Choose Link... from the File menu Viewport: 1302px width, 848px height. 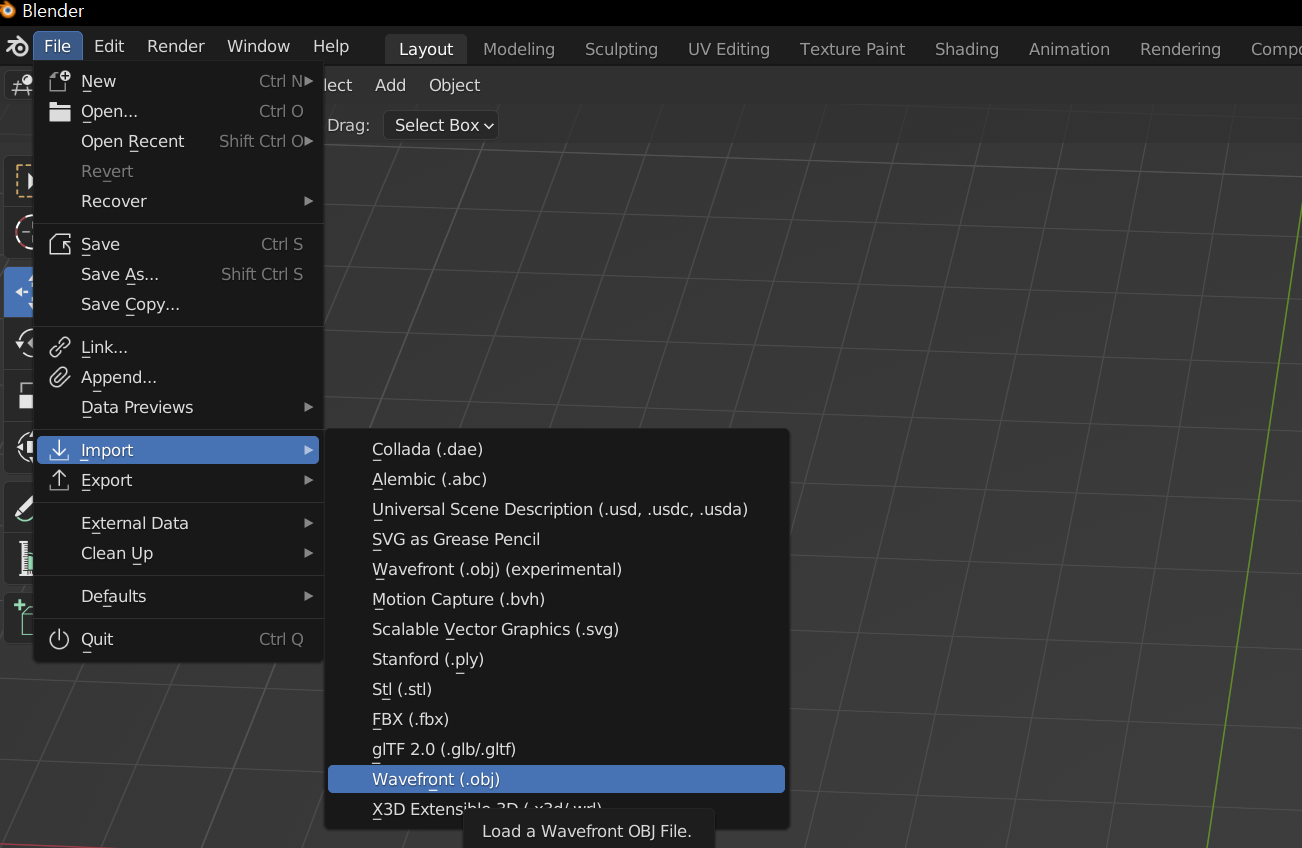click(178, 347)
